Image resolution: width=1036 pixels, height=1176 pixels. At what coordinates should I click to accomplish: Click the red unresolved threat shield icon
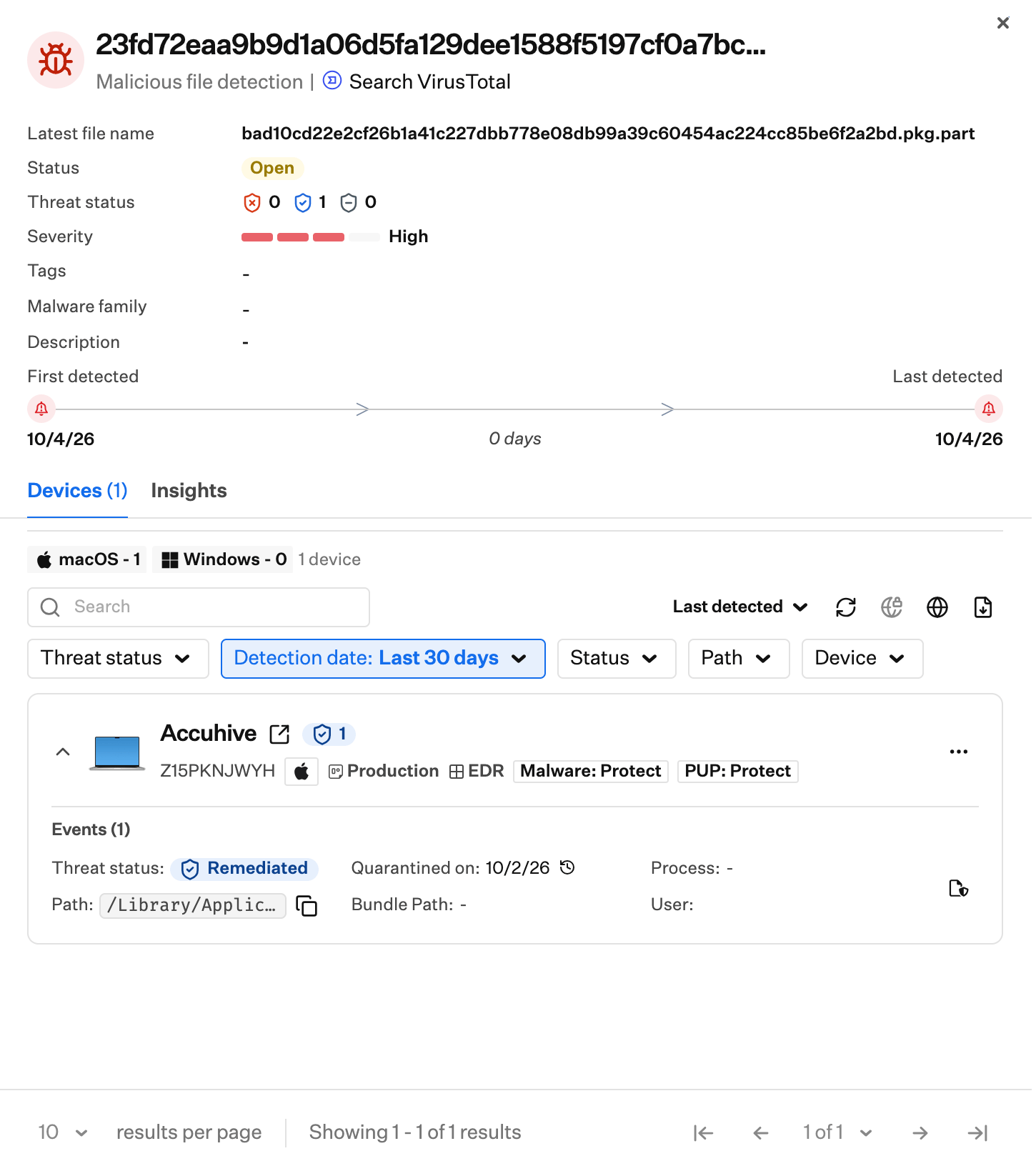click(251, 203)
